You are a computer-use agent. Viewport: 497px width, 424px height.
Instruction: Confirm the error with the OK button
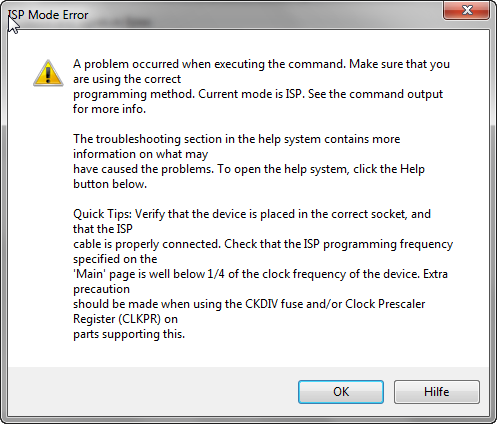click(341, 392)
